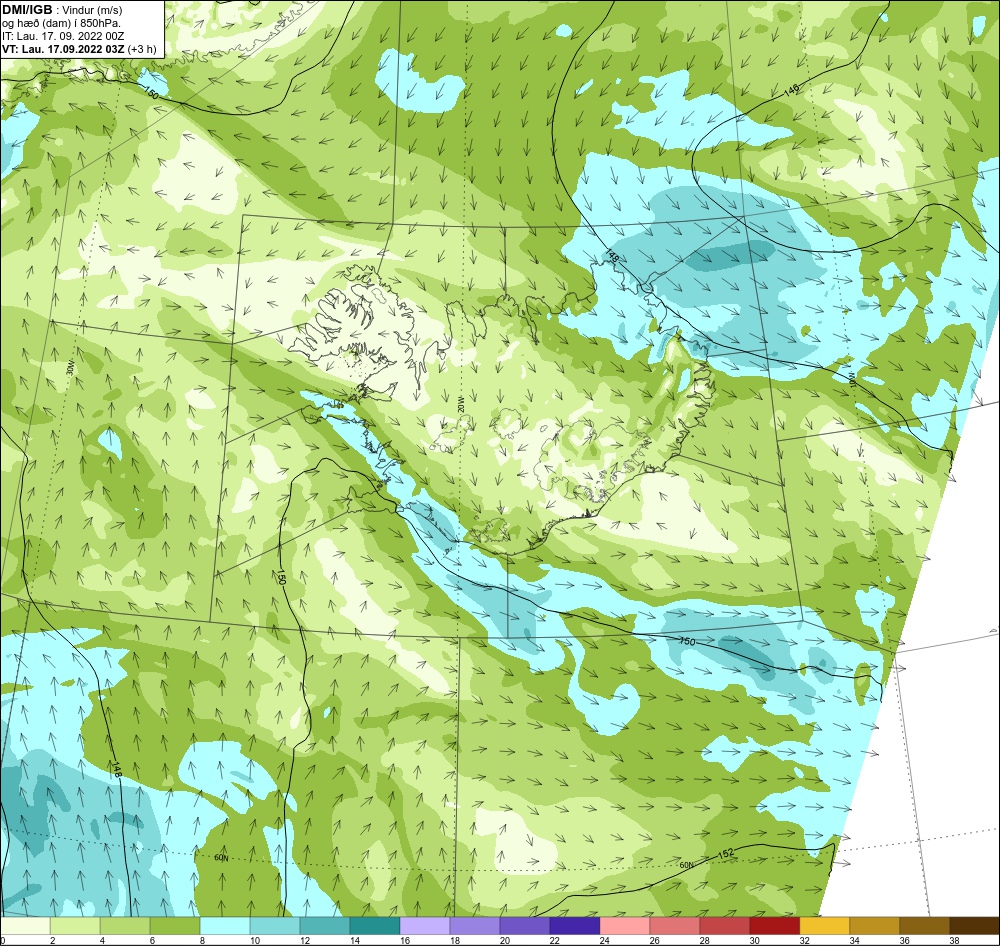The image size is (1000, 946).
Task: Click the '150' contour label off Greenland coast
Action: [x=151, y=93]
